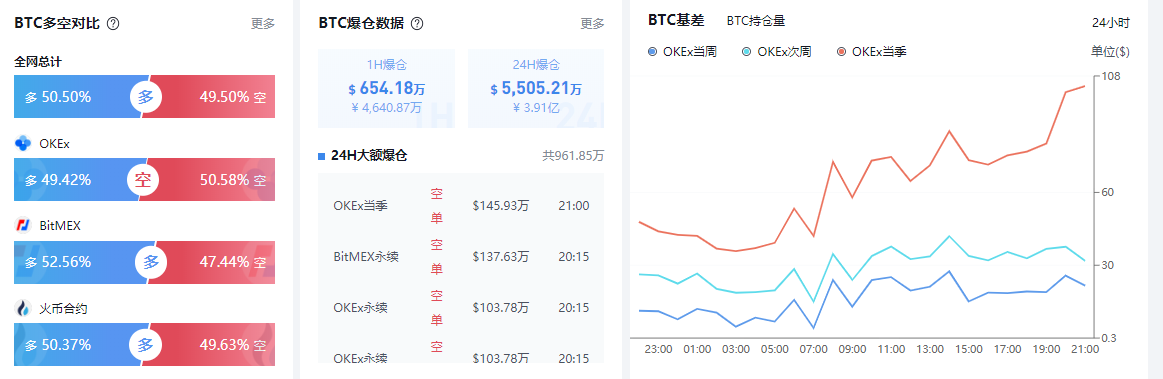Toggle the OKEx次周 legend series
The width and height of the screenshot is (1163, 379).
pos(776,52)
